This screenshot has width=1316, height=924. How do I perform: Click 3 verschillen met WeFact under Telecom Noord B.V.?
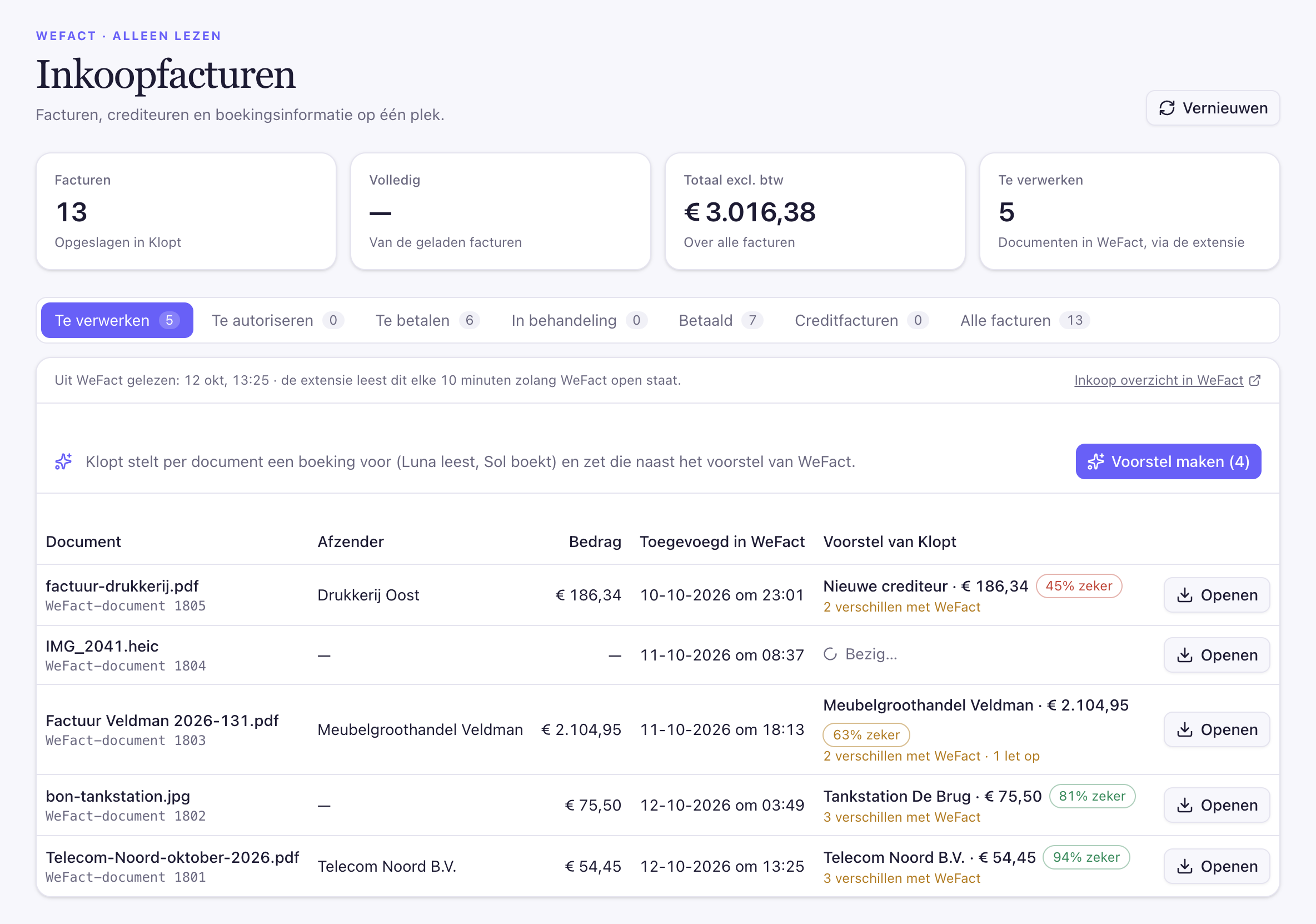click(x=901, y=878)
